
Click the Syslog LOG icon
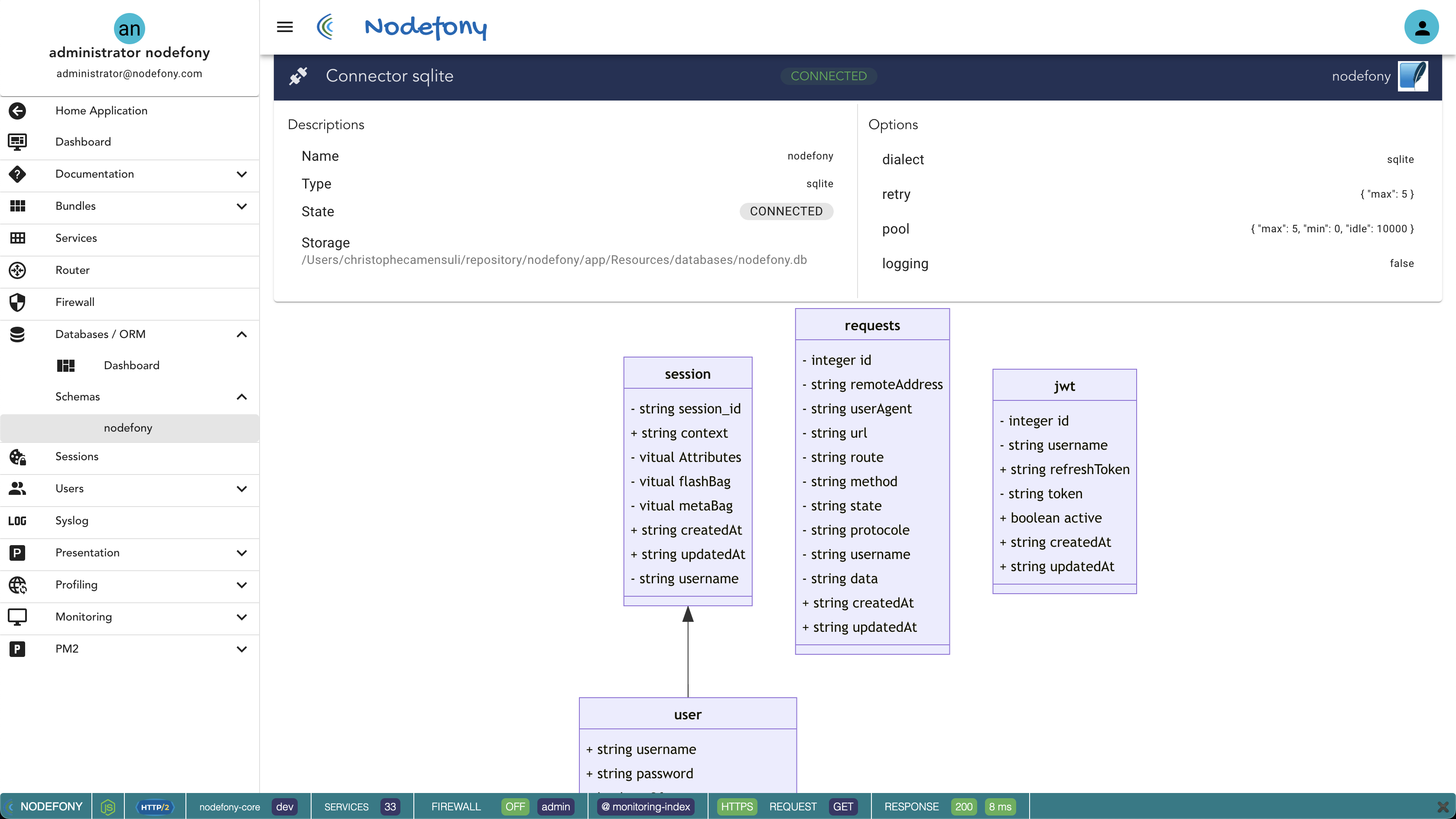click(x=17, y=520)
